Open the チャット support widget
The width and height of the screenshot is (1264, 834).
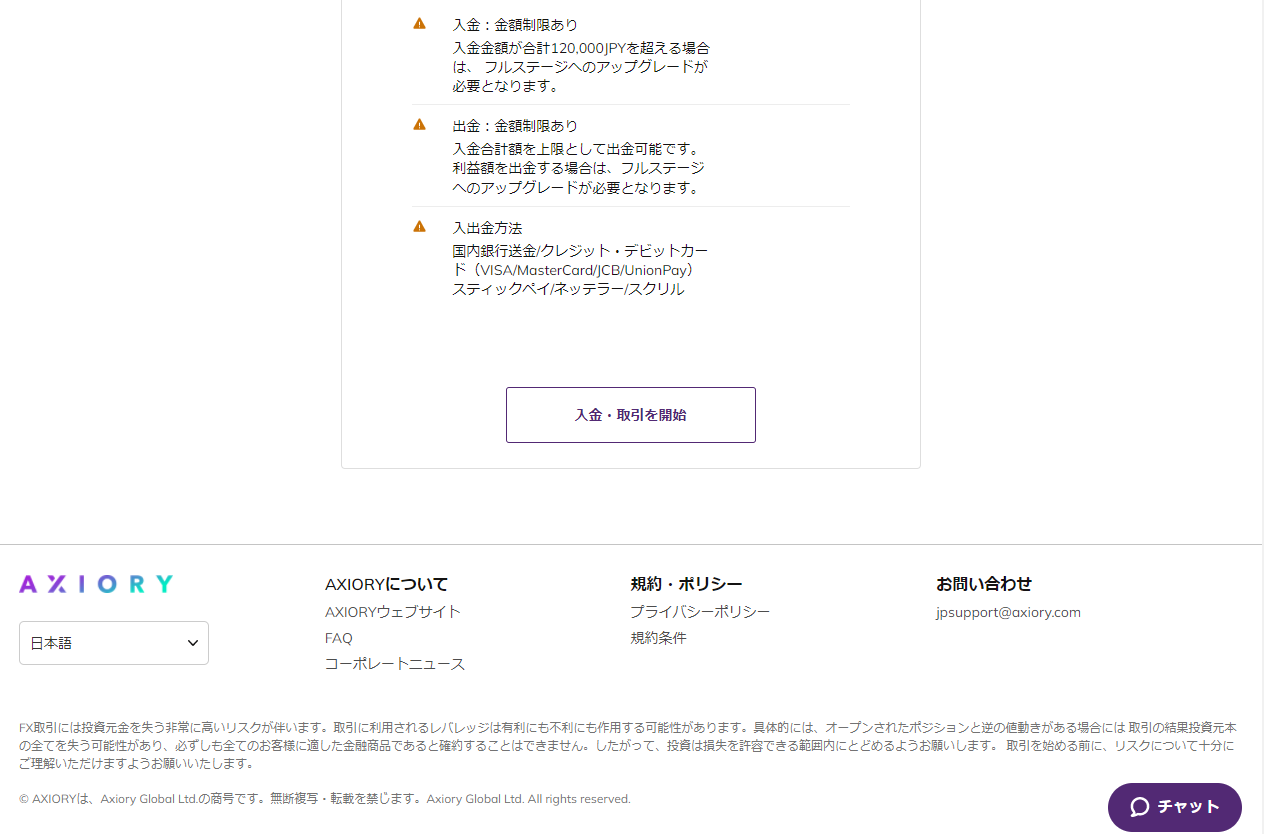(1175, 807)
